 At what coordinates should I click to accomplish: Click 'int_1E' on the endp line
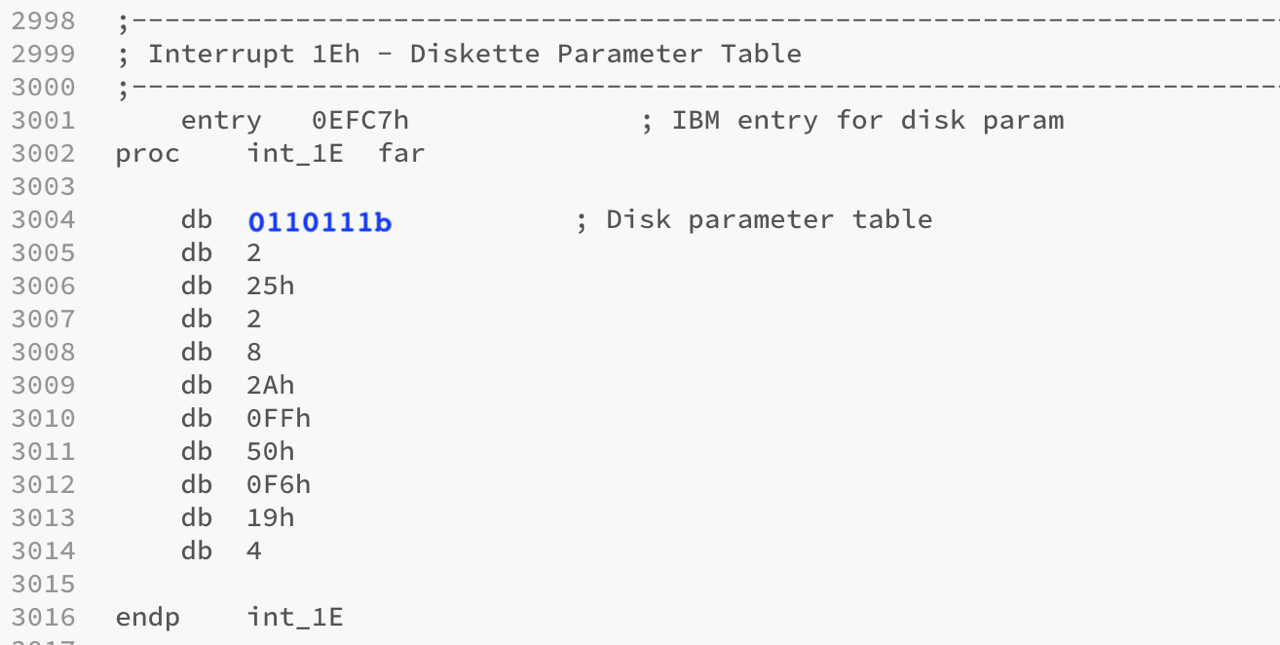click(x=295, y=617)
